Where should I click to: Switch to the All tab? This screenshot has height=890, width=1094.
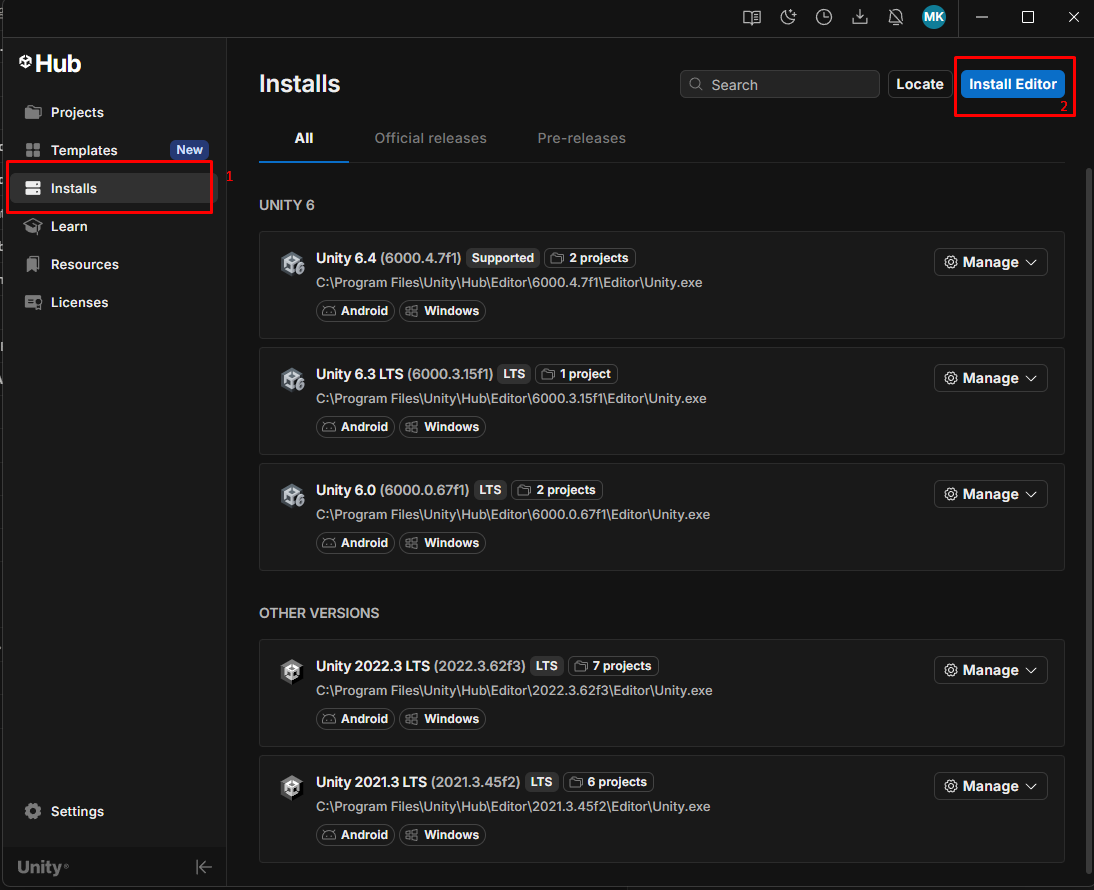tap(304, 138)
